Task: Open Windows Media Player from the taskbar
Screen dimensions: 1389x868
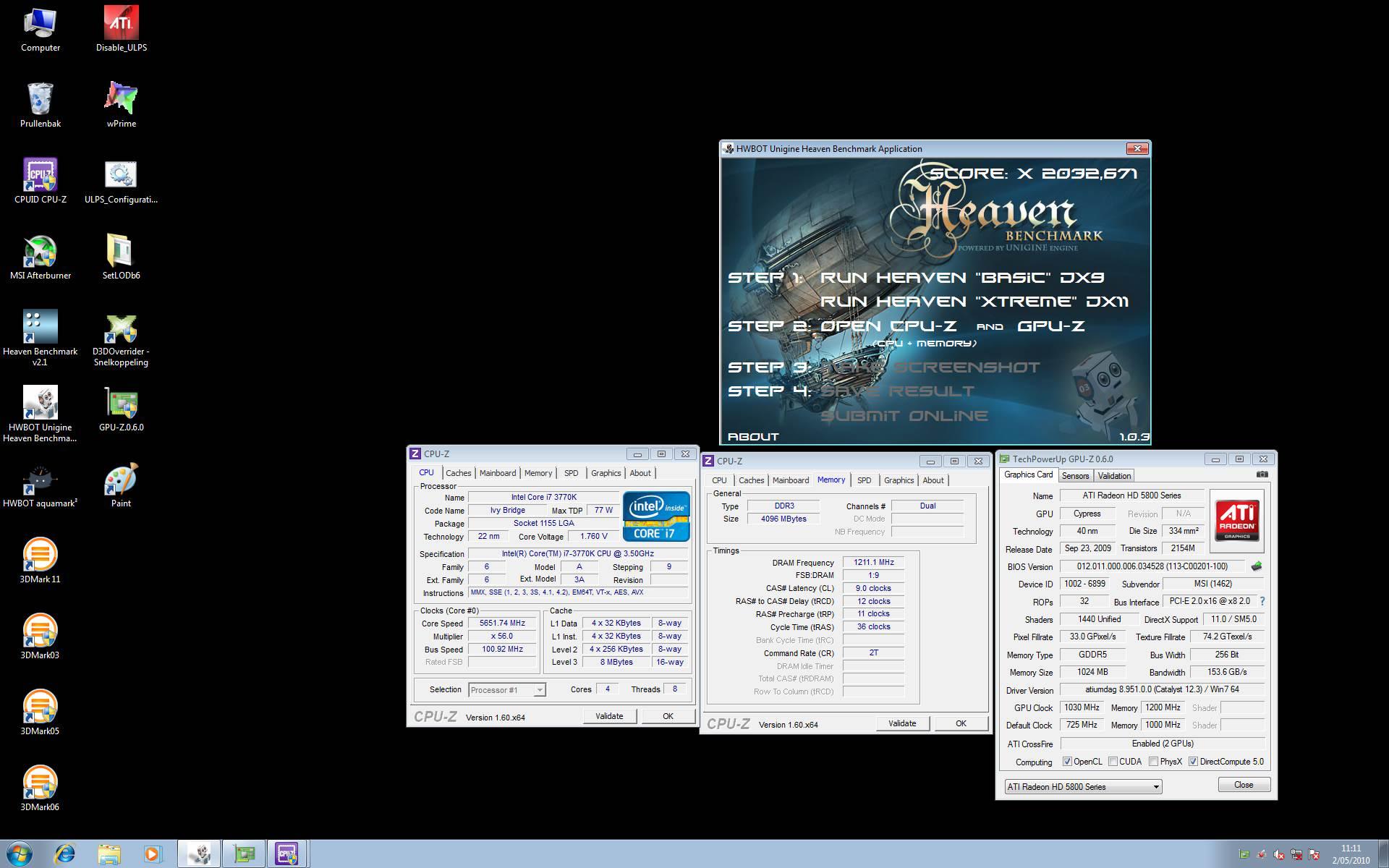Action: click(152, 854)
